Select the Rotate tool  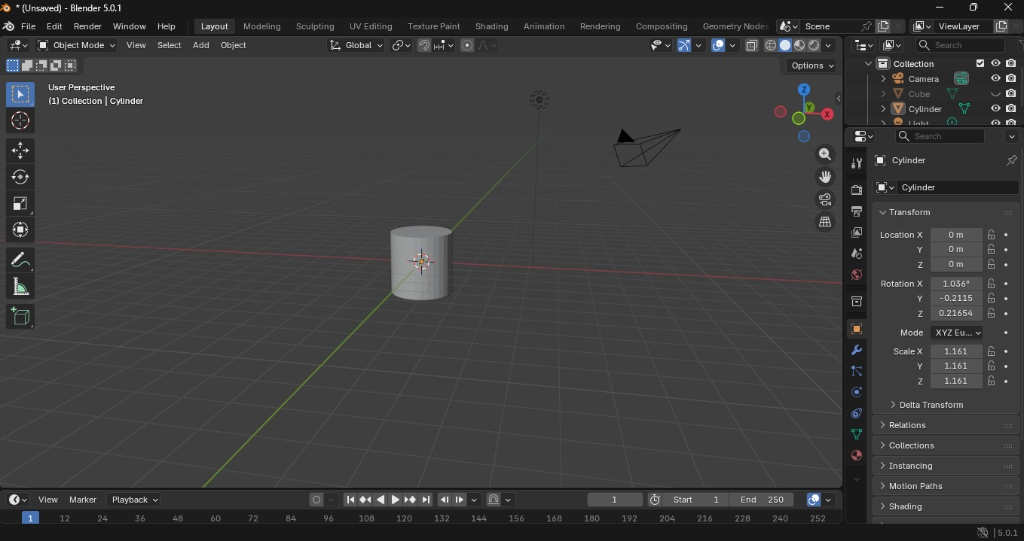[20, 177]
